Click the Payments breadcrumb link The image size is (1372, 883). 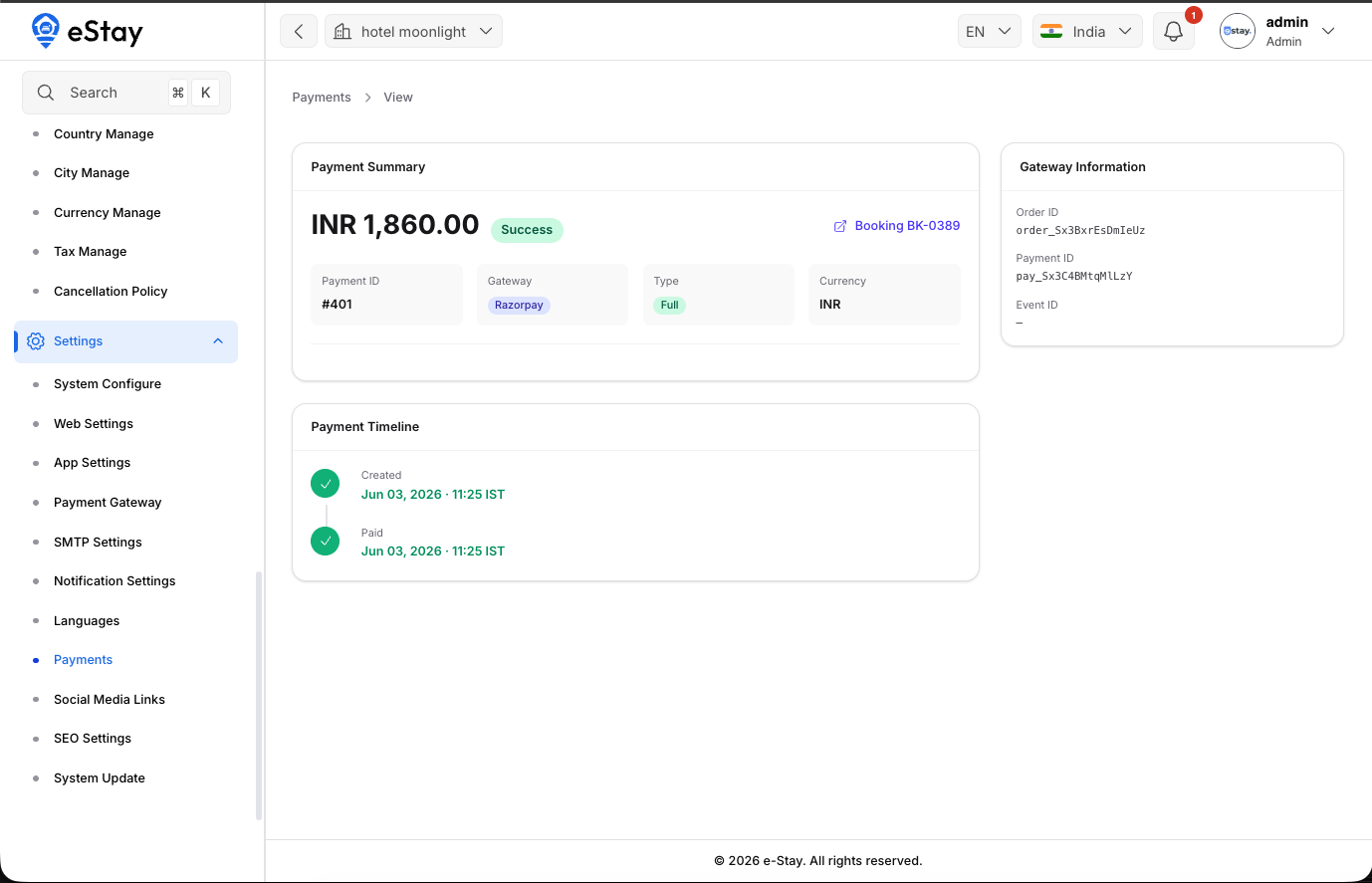click(322, 98)
